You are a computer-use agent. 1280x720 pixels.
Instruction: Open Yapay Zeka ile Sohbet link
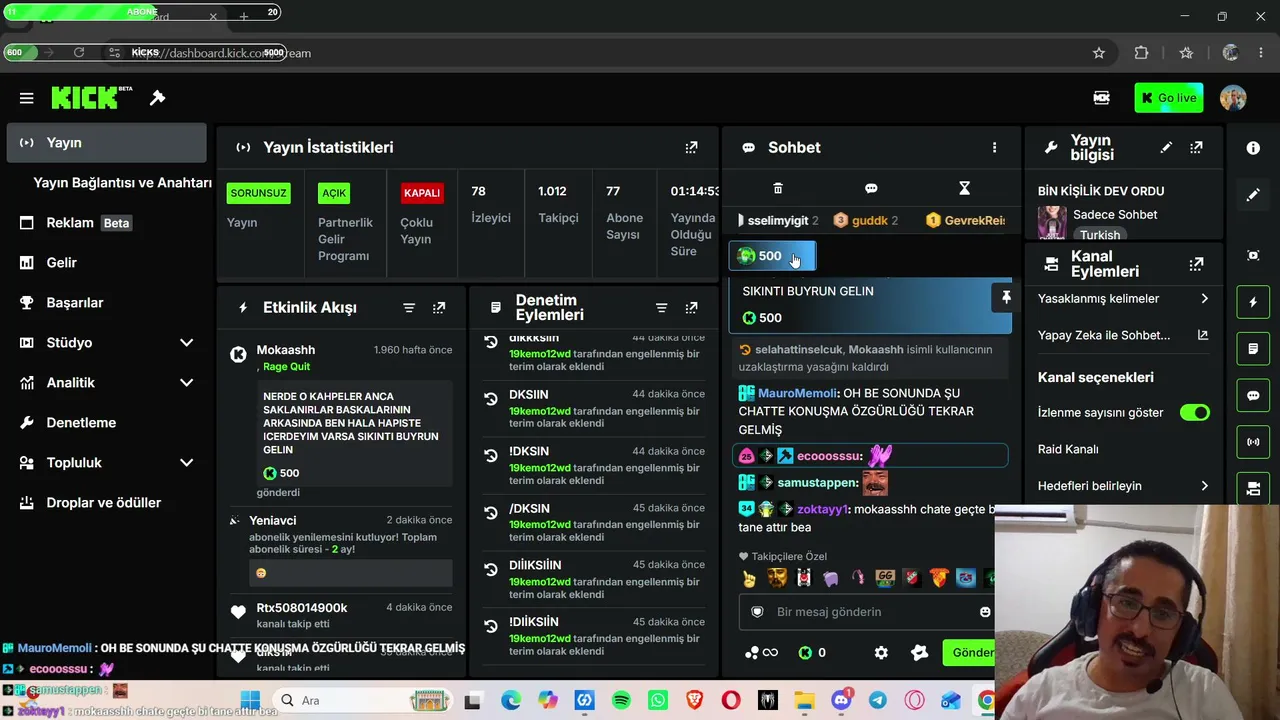(x=1123, y=336)
